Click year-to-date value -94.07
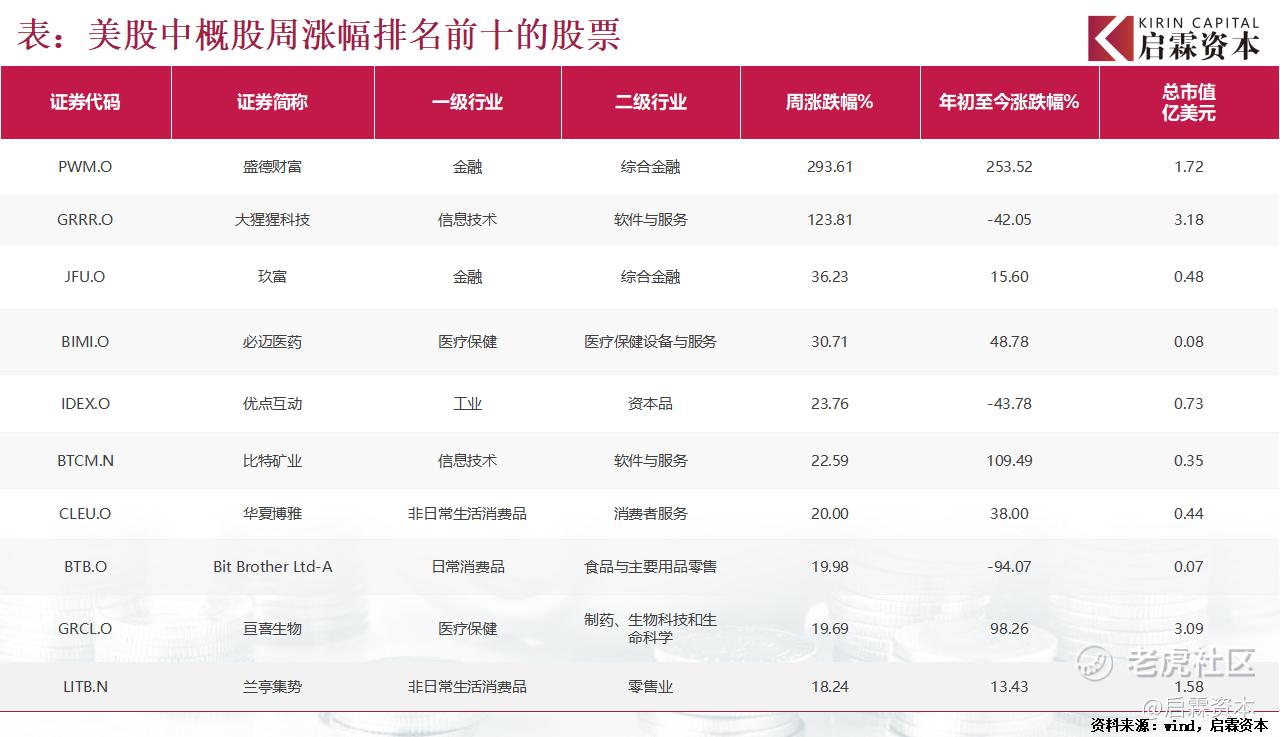 [1009, 566]
